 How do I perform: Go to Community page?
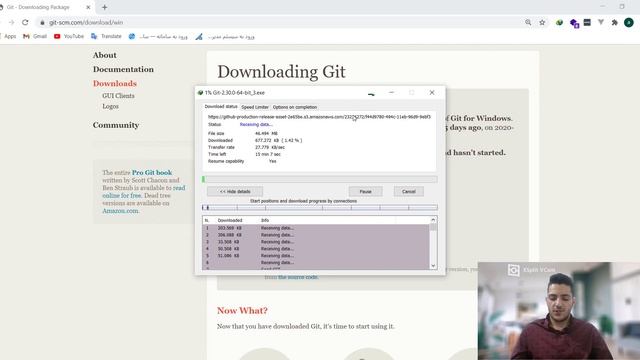[x=116, y=125]
